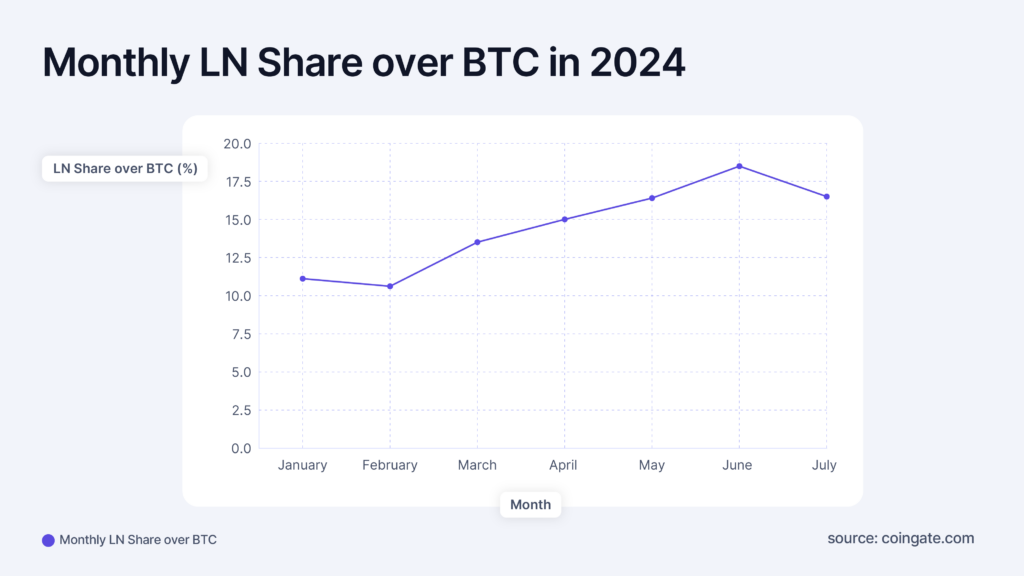The image size is (1024, 576).
Task: Click the source: coingate.com text
Action: (901, 538)
